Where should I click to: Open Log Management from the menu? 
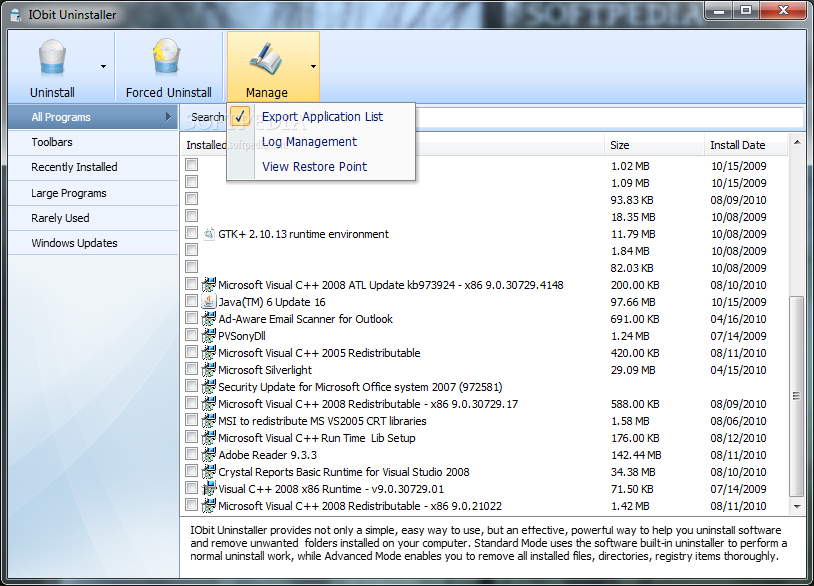[x=309, y=142]
